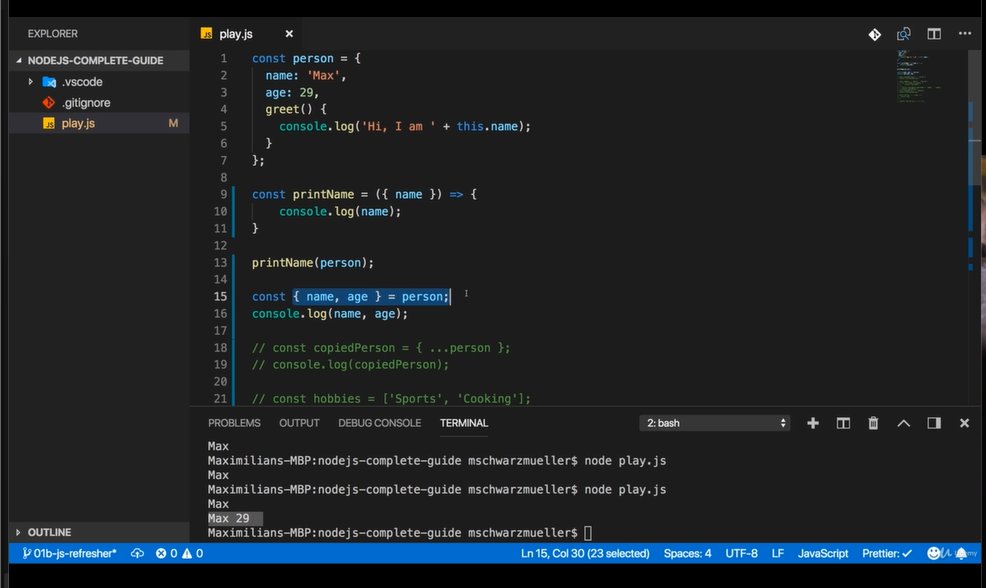Open the notifications bell icon

click(x=961, y=553)
